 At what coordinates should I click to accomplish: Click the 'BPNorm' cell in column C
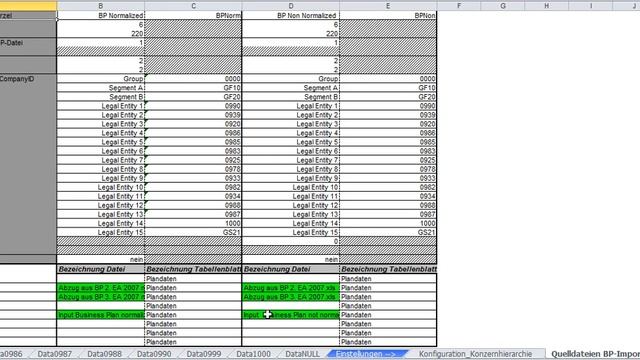point(193,16)
